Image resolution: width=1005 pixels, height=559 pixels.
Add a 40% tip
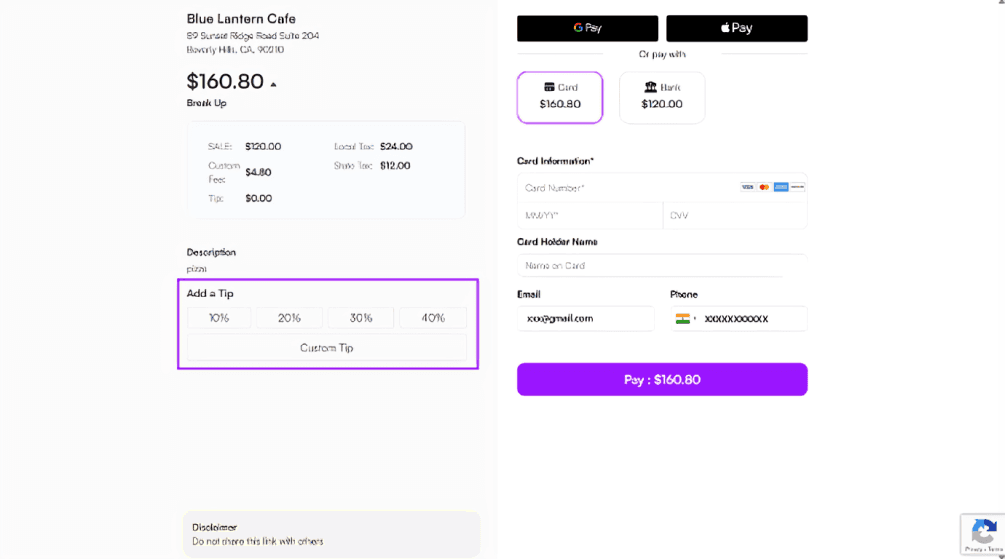[433, 318]
